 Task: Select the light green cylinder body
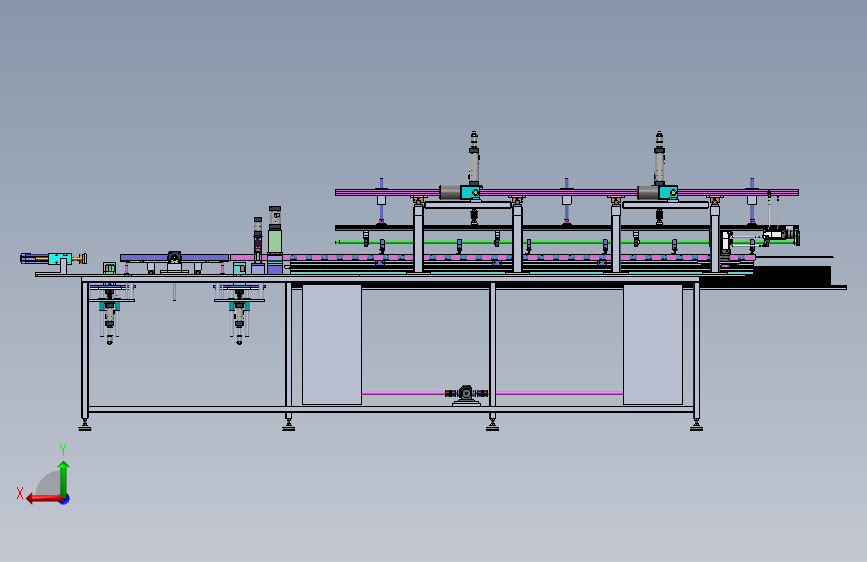pyautogui.click(x=275, y=241)
